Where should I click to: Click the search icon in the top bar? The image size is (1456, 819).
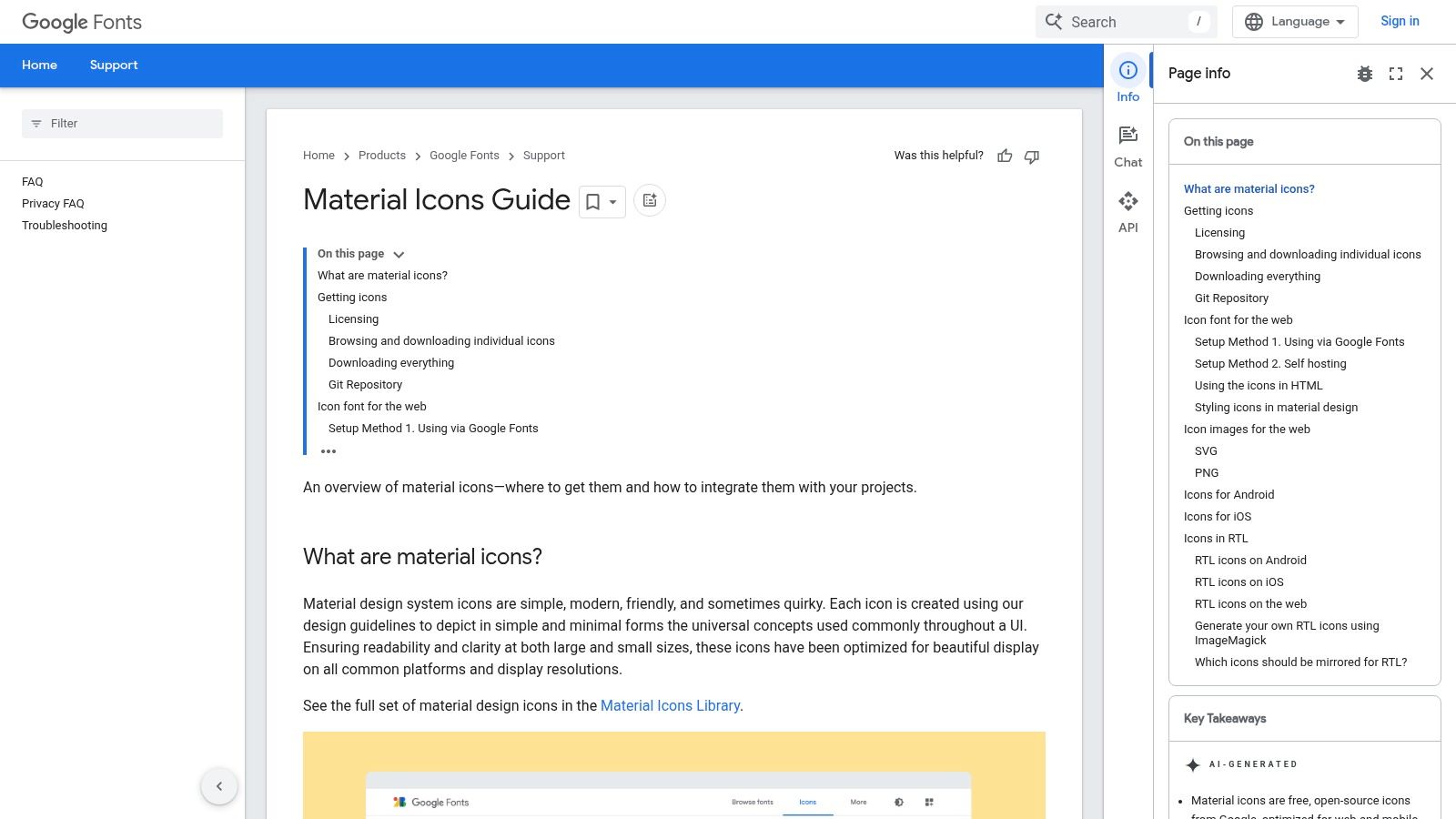[x=1053, y=21]
